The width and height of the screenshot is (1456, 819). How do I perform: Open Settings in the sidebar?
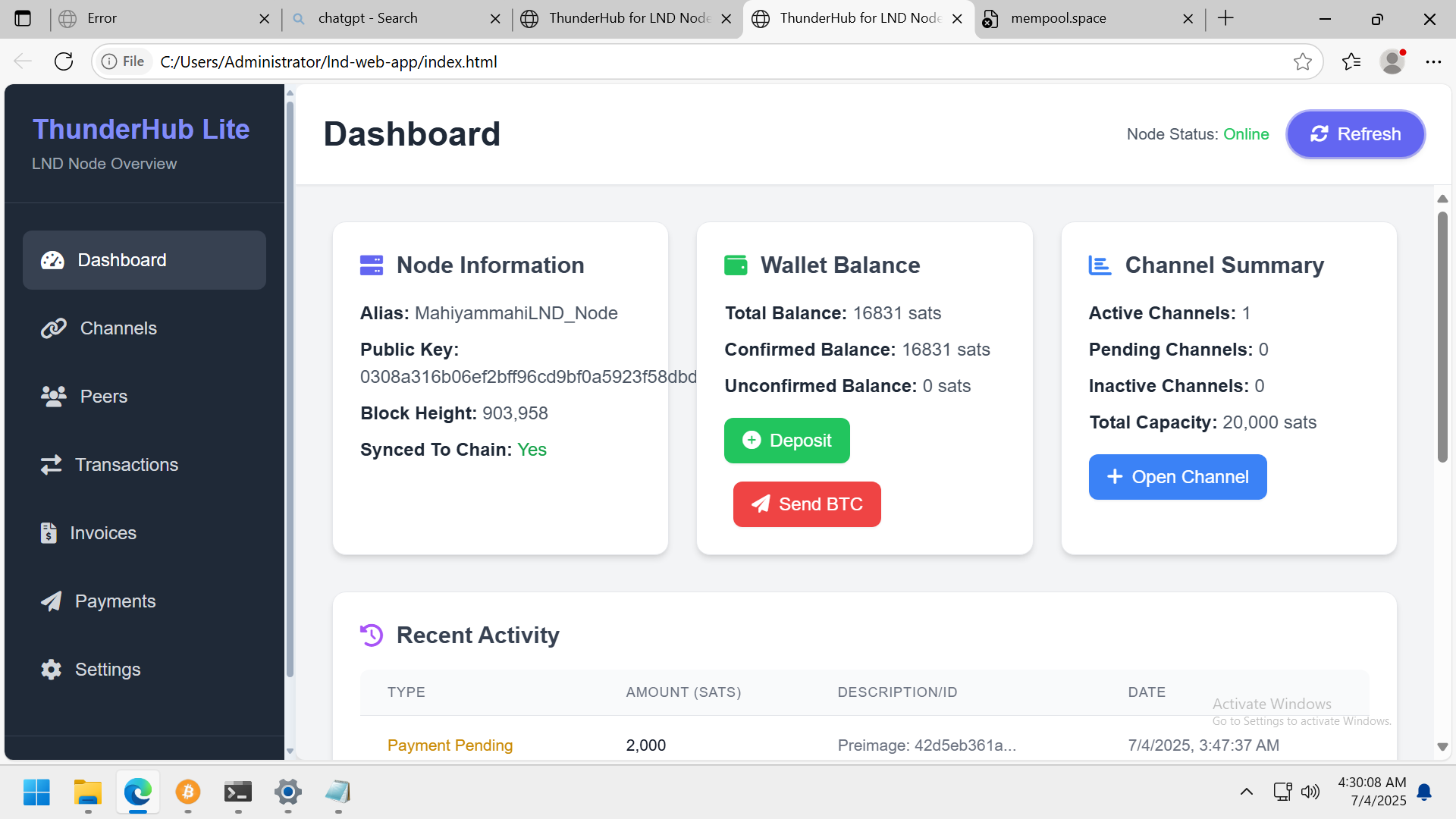click(144, 670)
